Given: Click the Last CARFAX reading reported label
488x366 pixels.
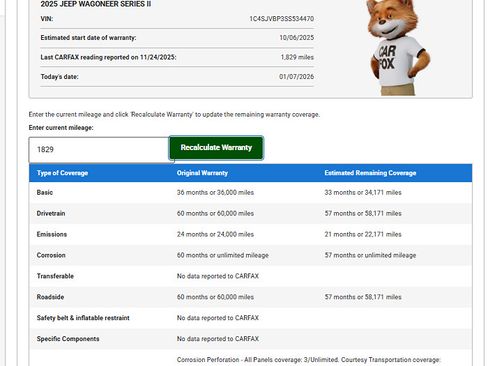Looking at the screenshot, I should (x=108, y=57).
